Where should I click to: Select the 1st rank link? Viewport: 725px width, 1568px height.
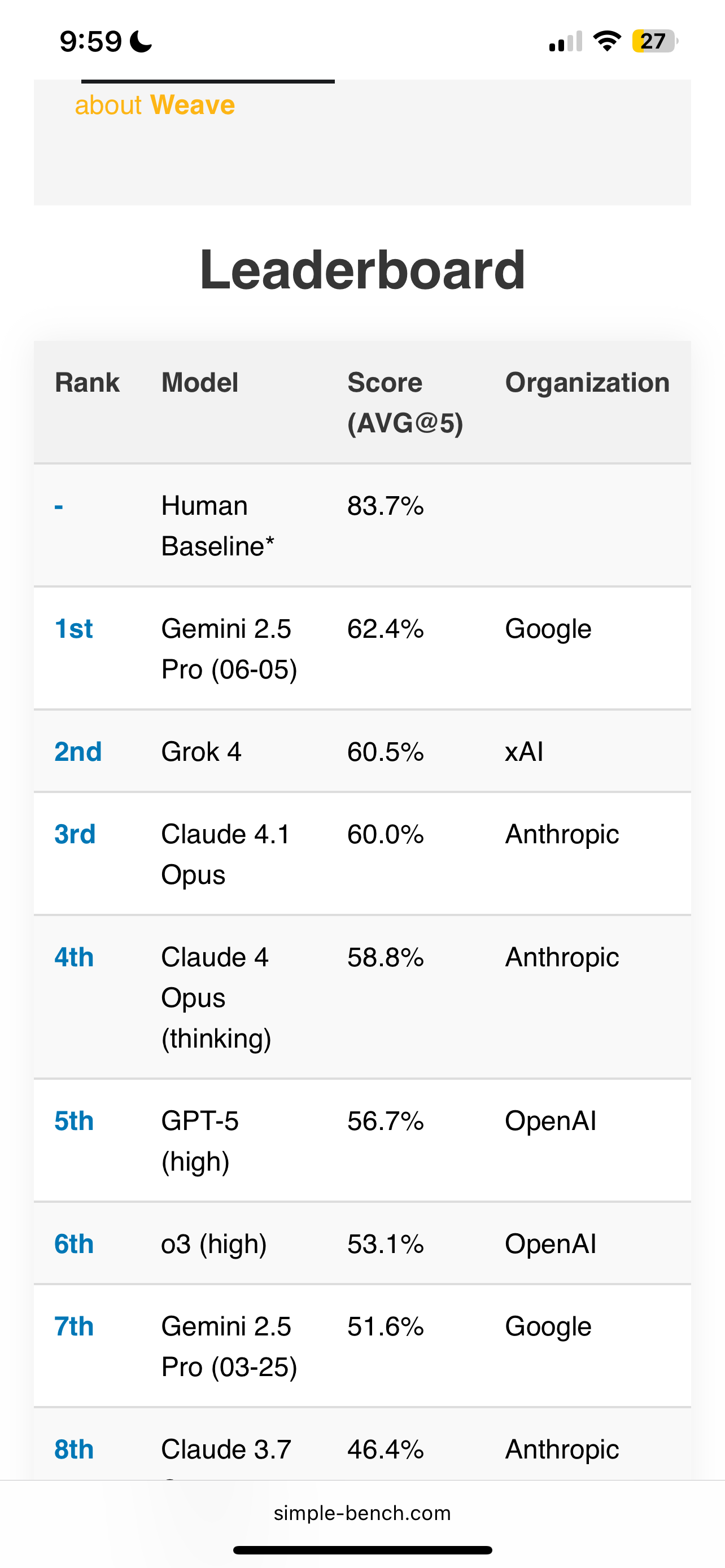coord(73,628)
